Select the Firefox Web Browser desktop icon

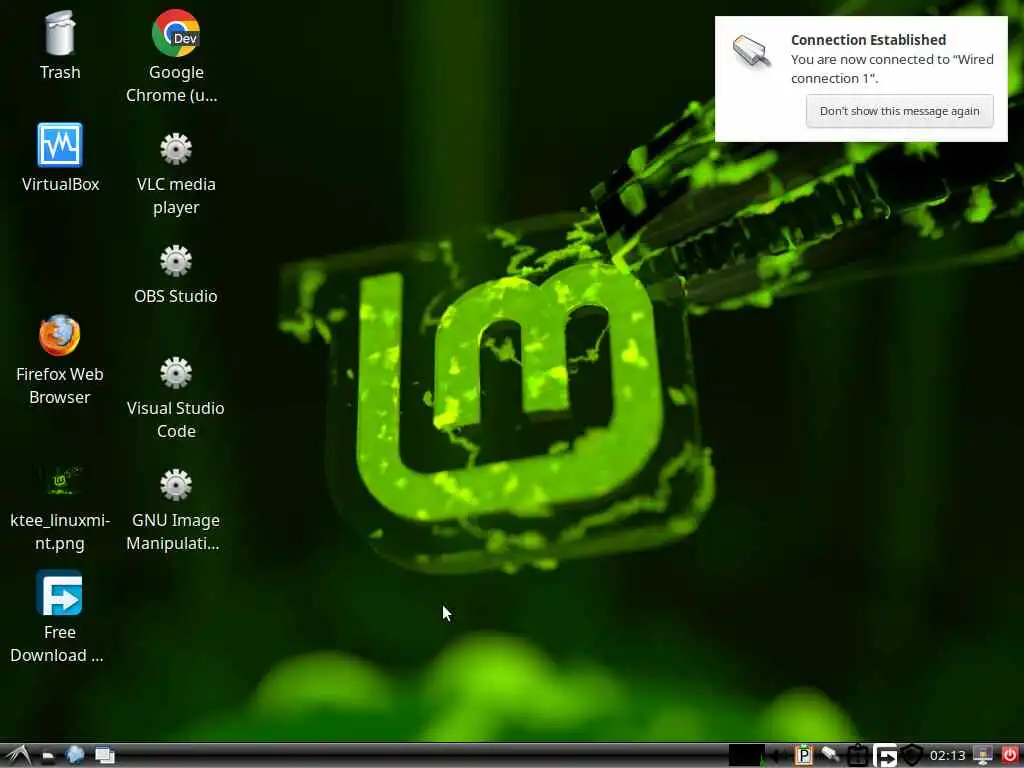pyautogui.click(x=59, y=336)
